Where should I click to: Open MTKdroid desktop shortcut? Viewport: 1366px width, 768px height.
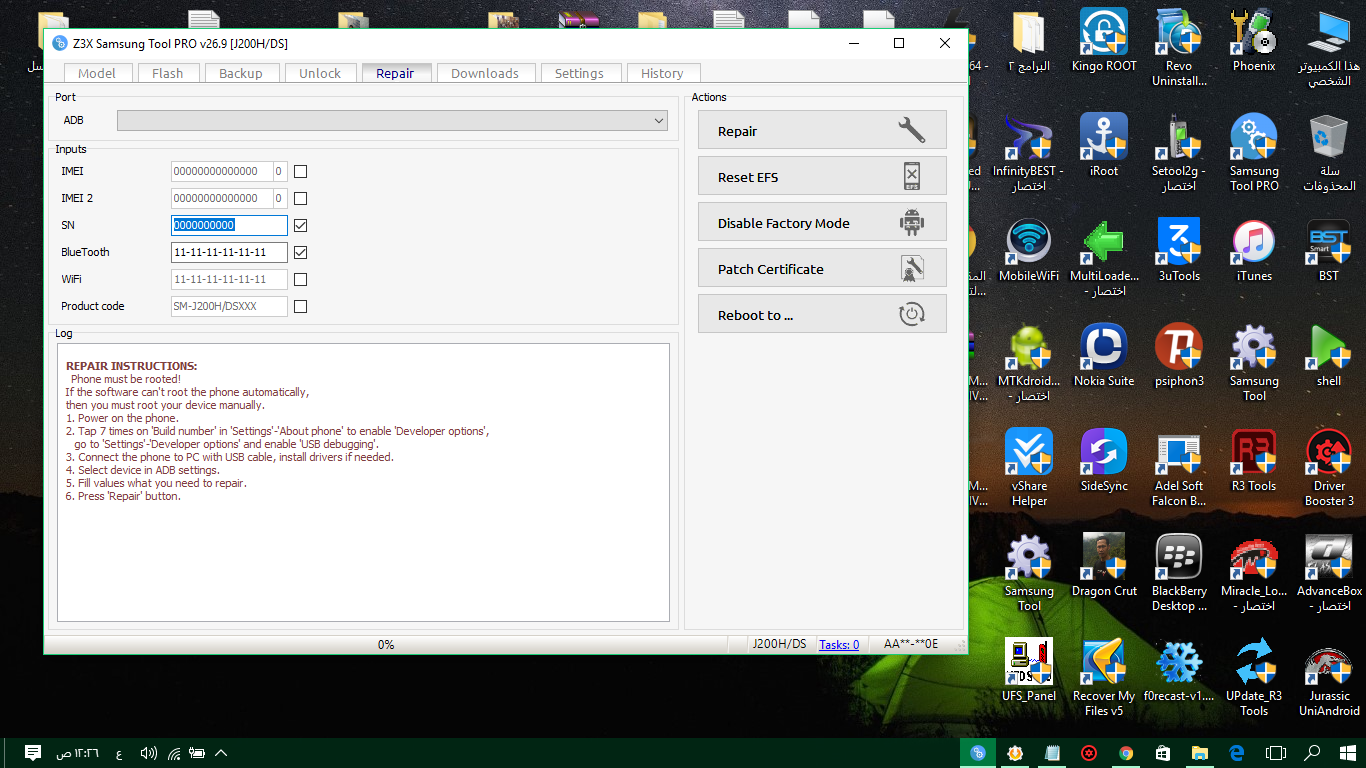point(1029,363)
